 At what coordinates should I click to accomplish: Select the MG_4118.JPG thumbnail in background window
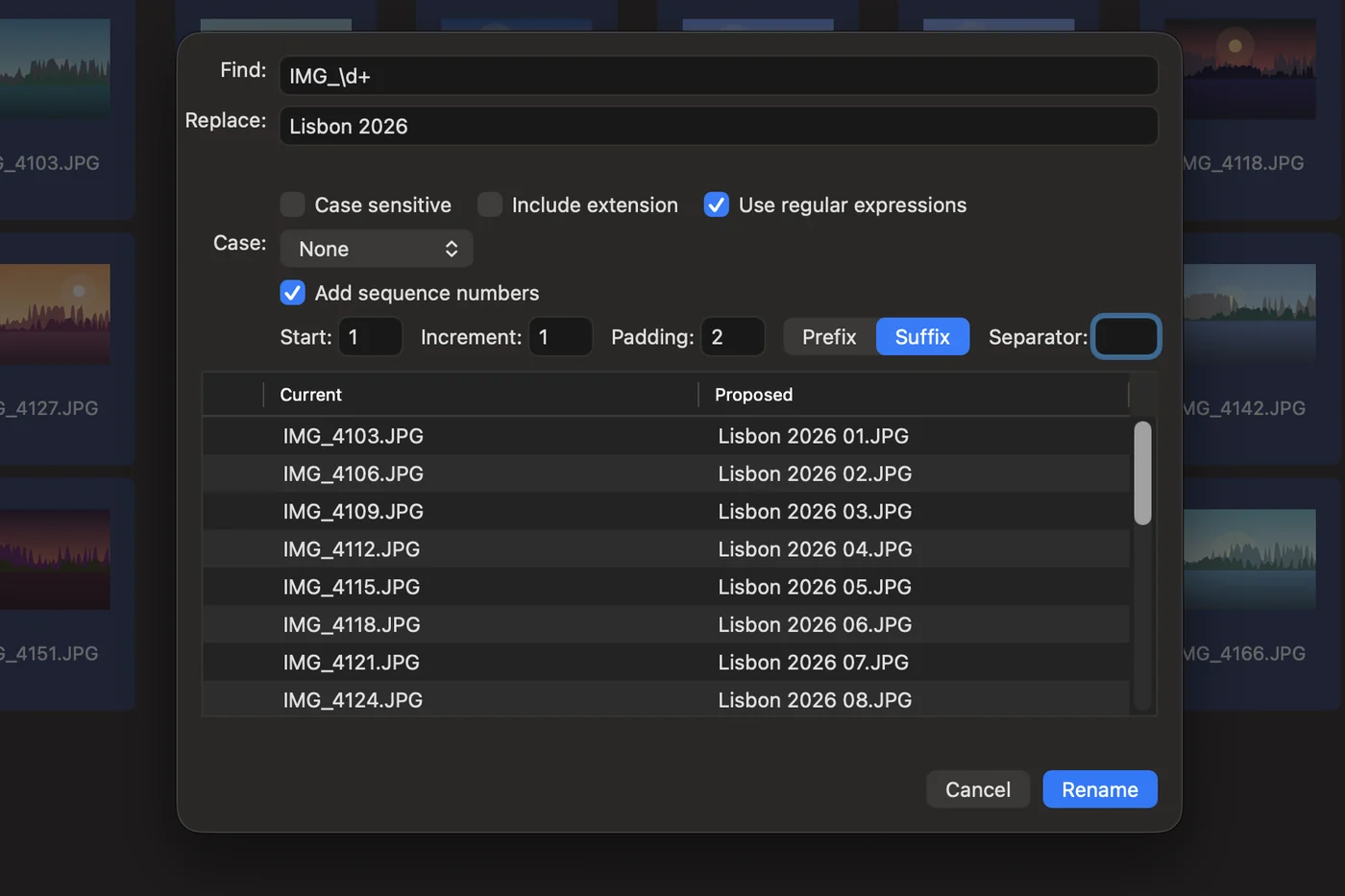click(x=1249, y=69)
